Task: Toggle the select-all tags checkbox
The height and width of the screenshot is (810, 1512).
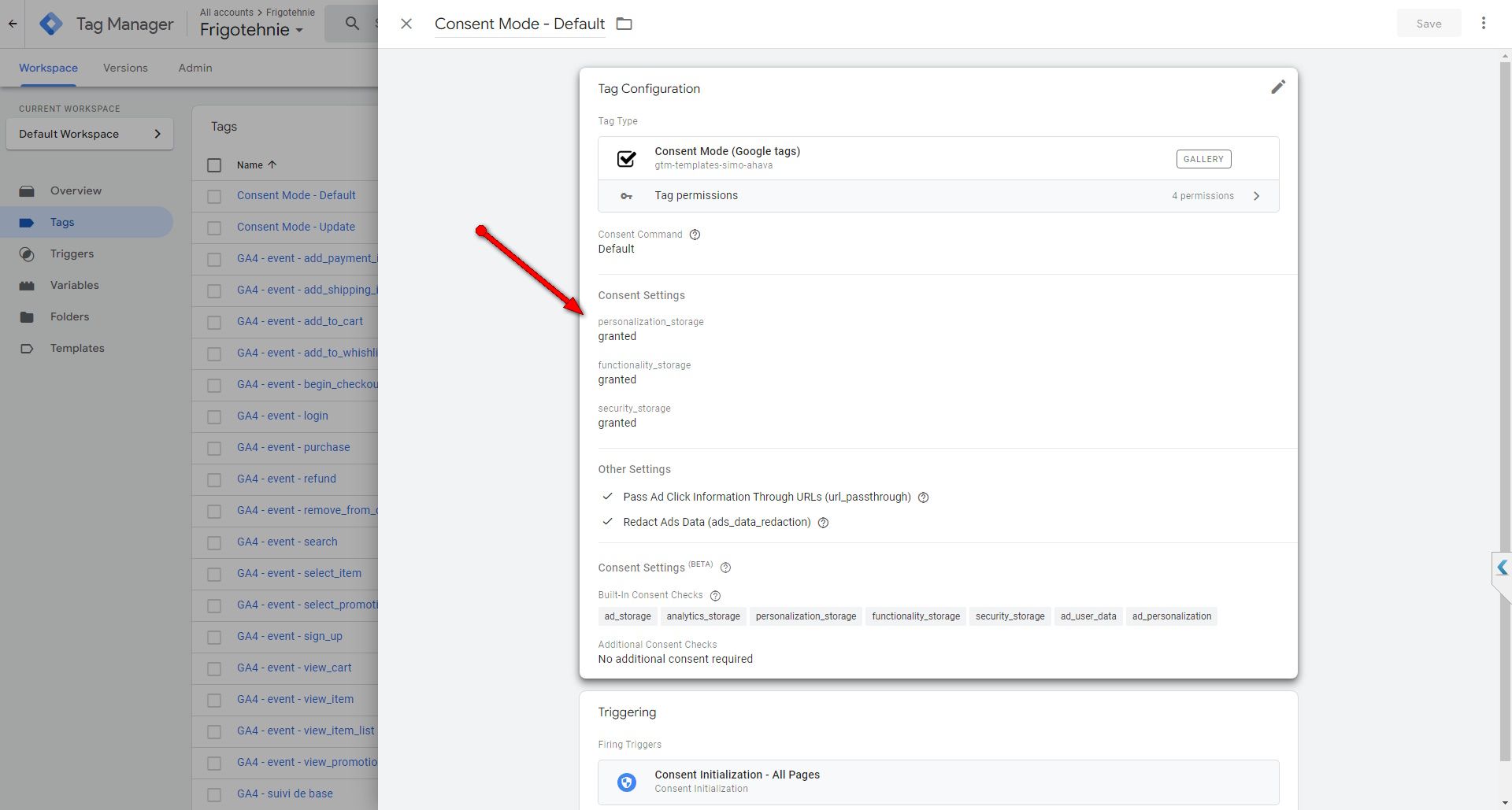Action: (x=214, y=165)
